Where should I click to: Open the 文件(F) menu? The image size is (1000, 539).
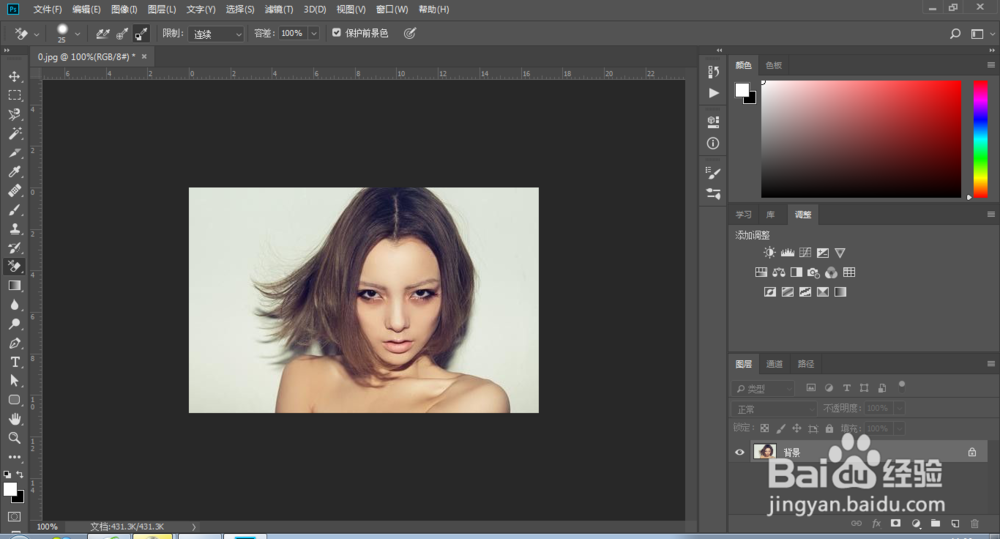(48, 10)
